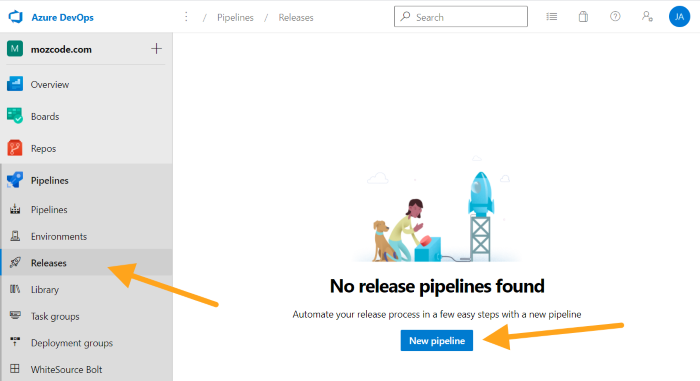Click the "No release pipelines found" heading
The image size is (700, 381).
point(437,286)
